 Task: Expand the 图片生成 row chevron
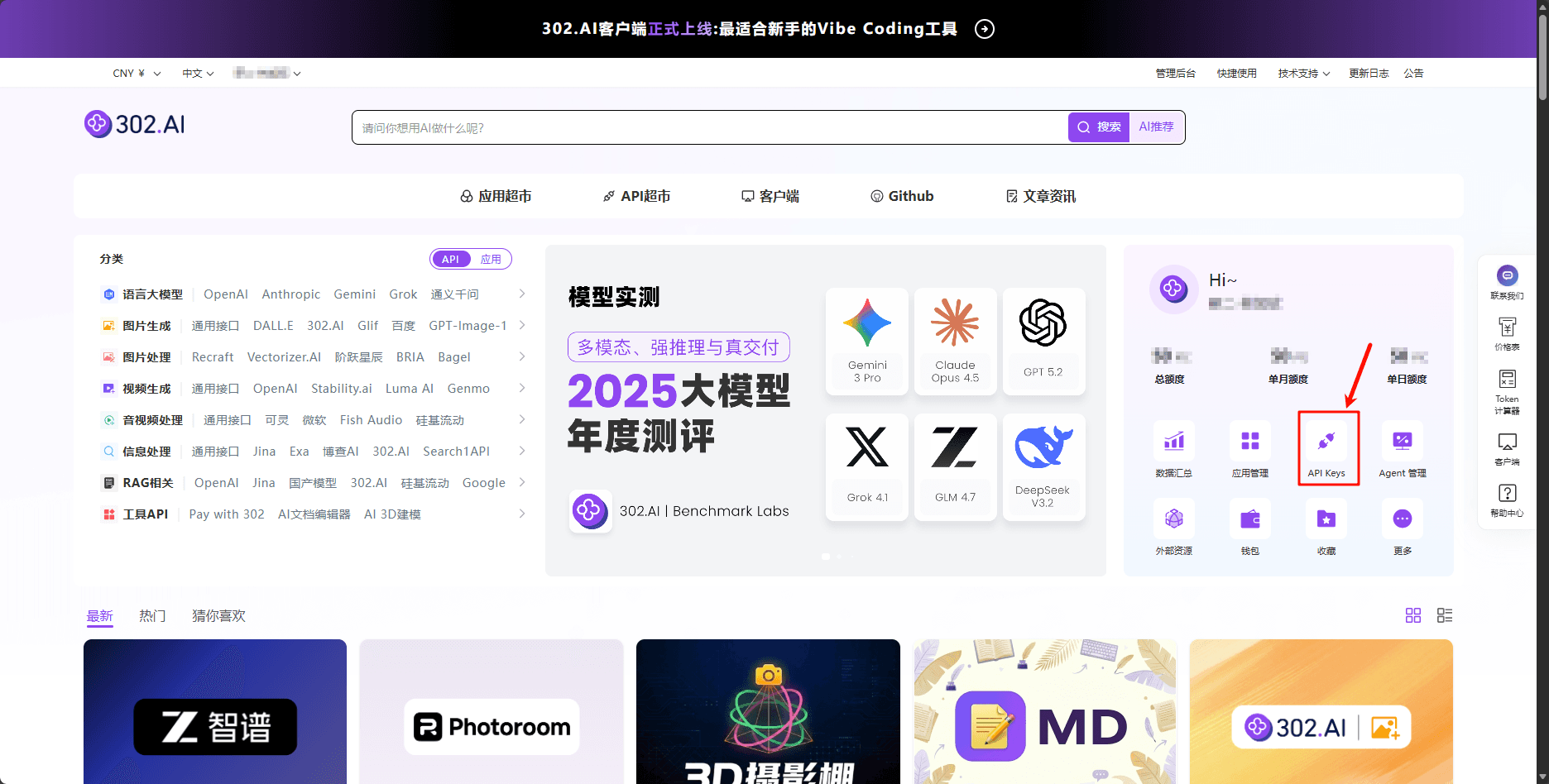pyautogui.click(x=522, y=325)
